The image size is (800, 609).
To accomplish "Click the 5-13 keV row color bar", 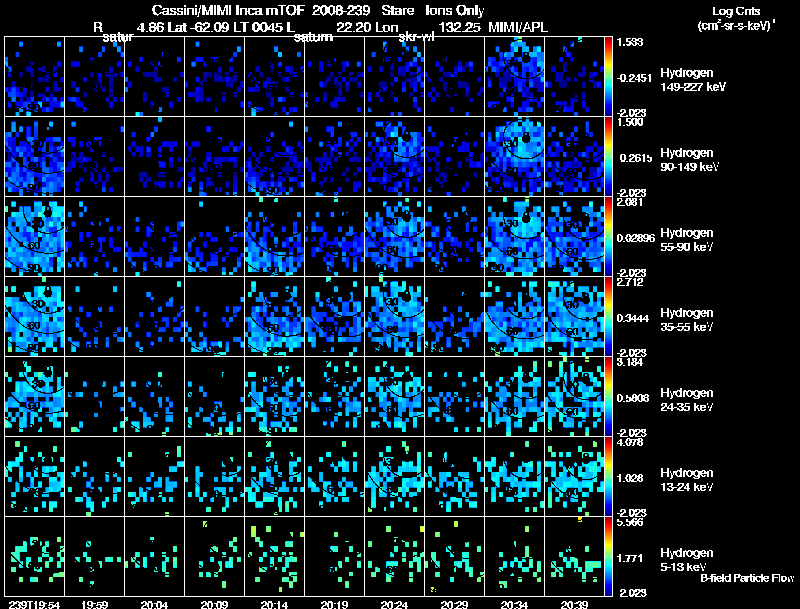I will point(608,557).
